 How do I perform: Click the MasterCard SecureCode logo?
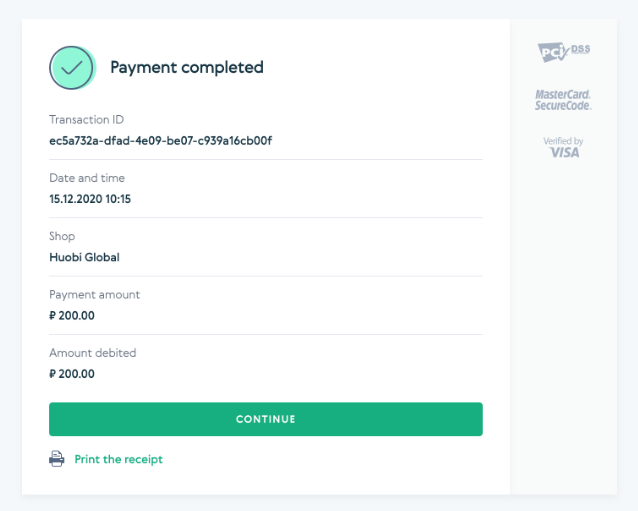pos(563,100)
